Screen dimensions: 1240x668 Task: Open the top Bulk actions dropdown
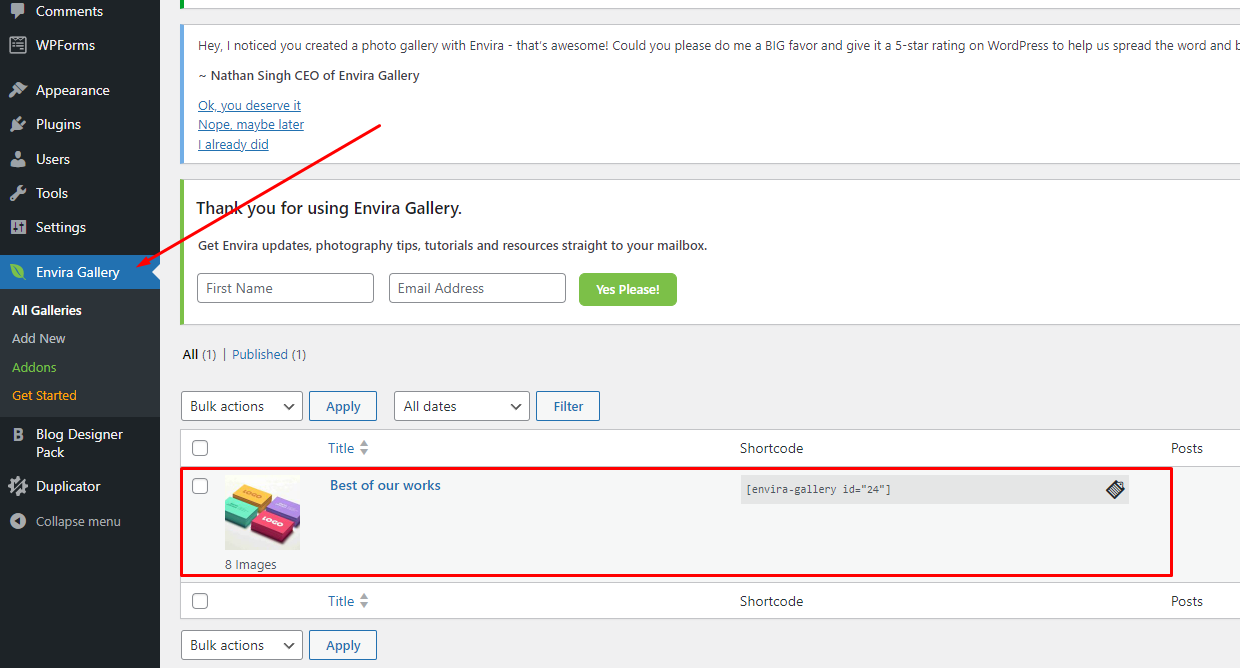[x=241, y=406]
